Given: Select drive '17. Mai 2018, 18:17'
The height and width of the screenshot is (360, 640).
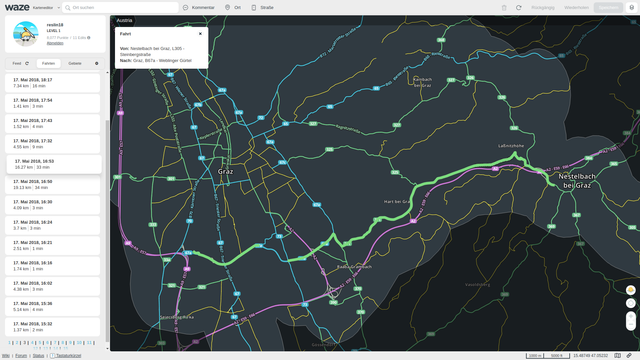Looking at the screenshot, I should (x=53, y=83).
